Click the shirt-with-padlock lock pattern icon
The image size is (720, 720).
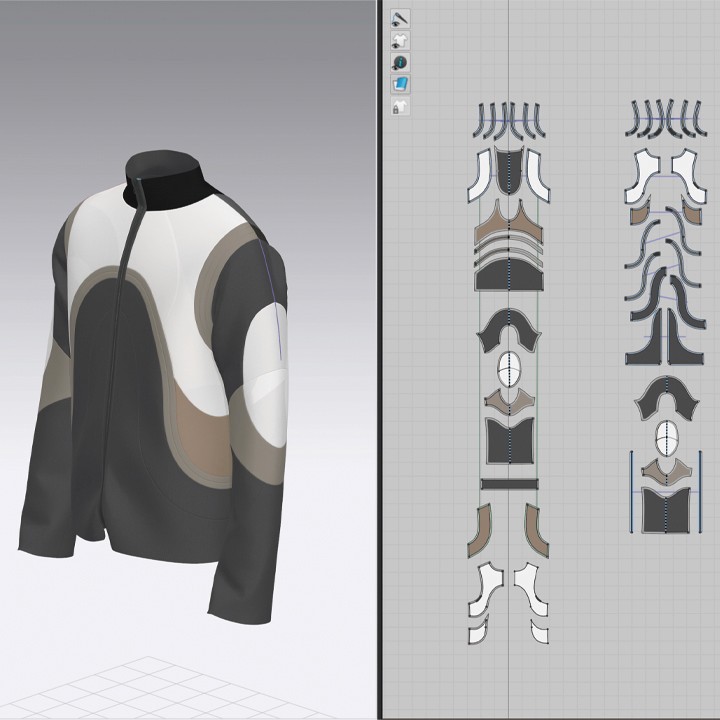click(400, 107)
